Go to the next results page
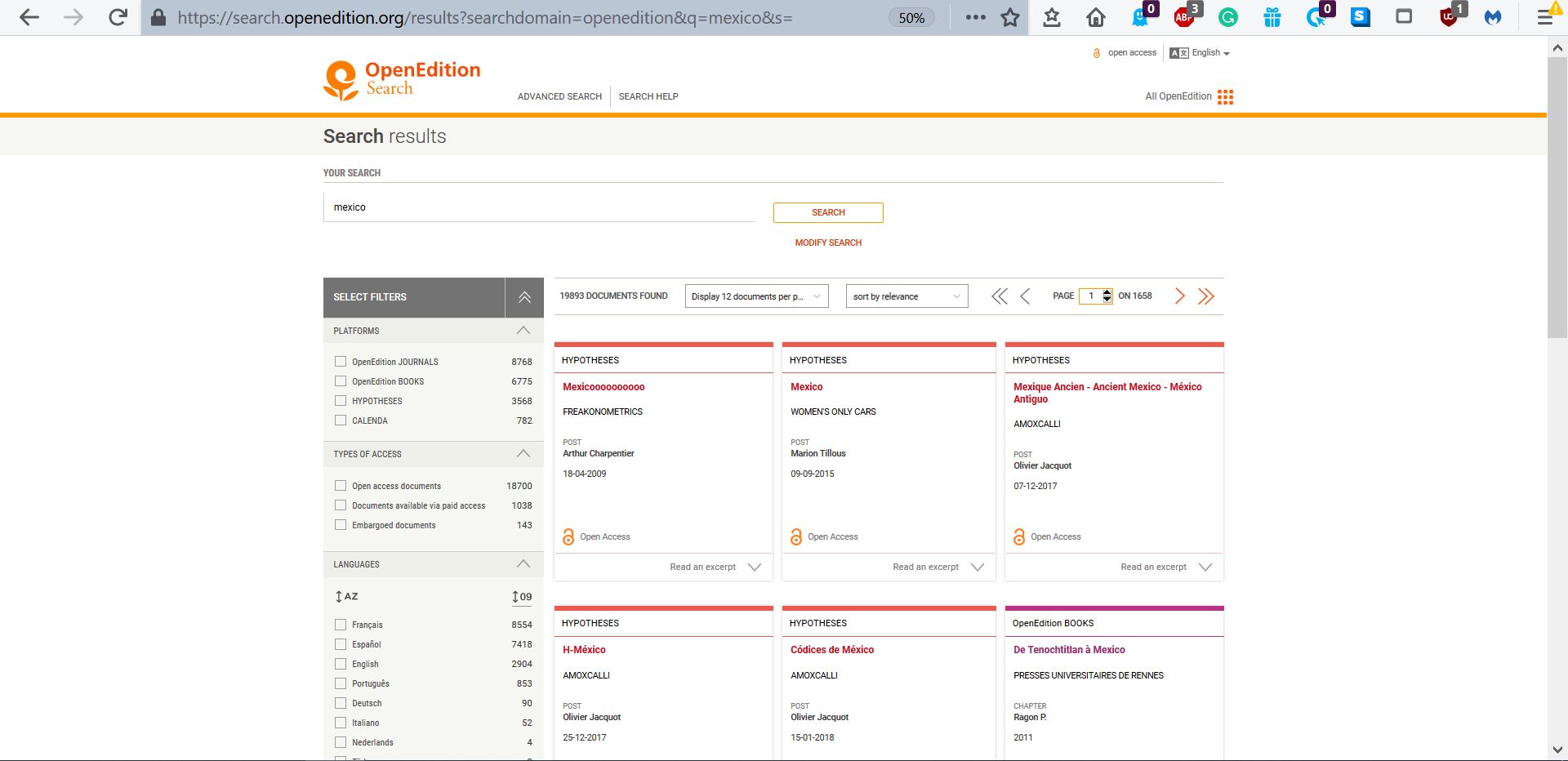Viewport: 1568px width, 761px height. point(1179,296)
